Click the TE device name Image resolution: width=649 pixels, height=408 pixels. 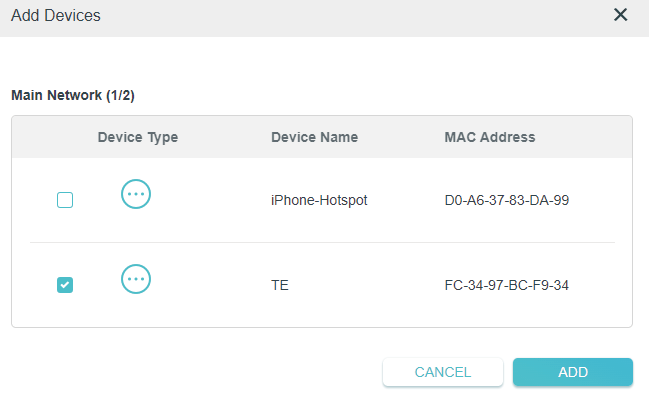280,285
